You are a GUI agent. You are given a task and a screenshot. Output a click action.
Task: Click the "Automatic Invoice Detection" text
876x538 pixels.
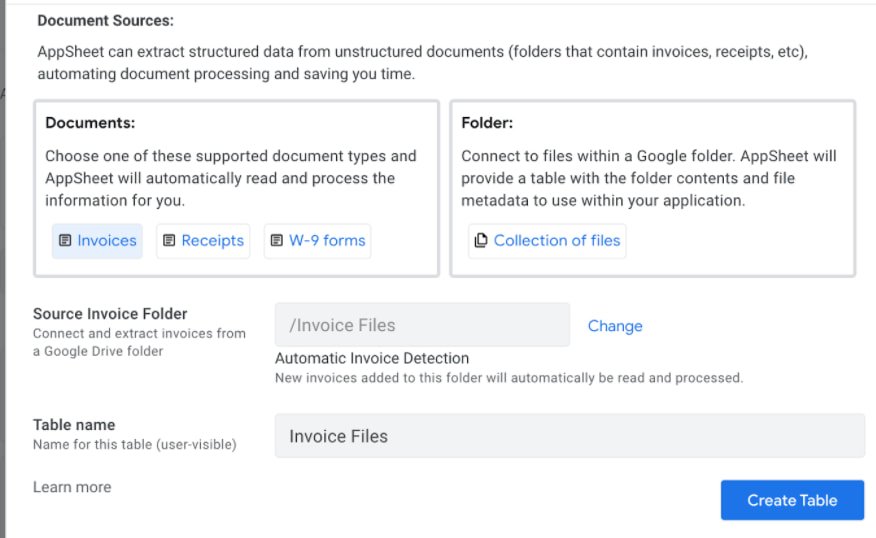point(372,358)
